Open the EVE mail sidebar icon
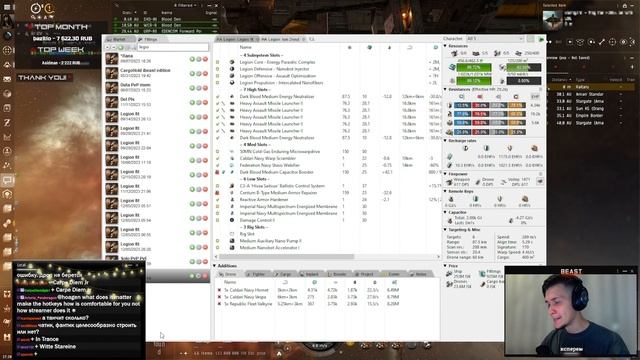Viewport: 640px width, 360px height. (7, 79)
